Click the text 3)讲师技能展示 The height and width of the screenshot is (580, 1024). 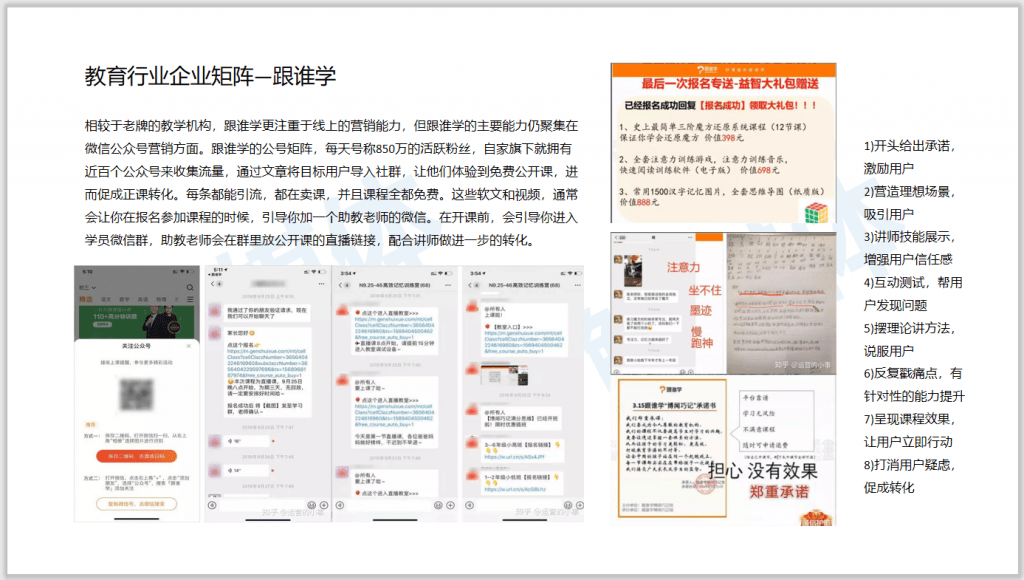click(x=907, y=236)
